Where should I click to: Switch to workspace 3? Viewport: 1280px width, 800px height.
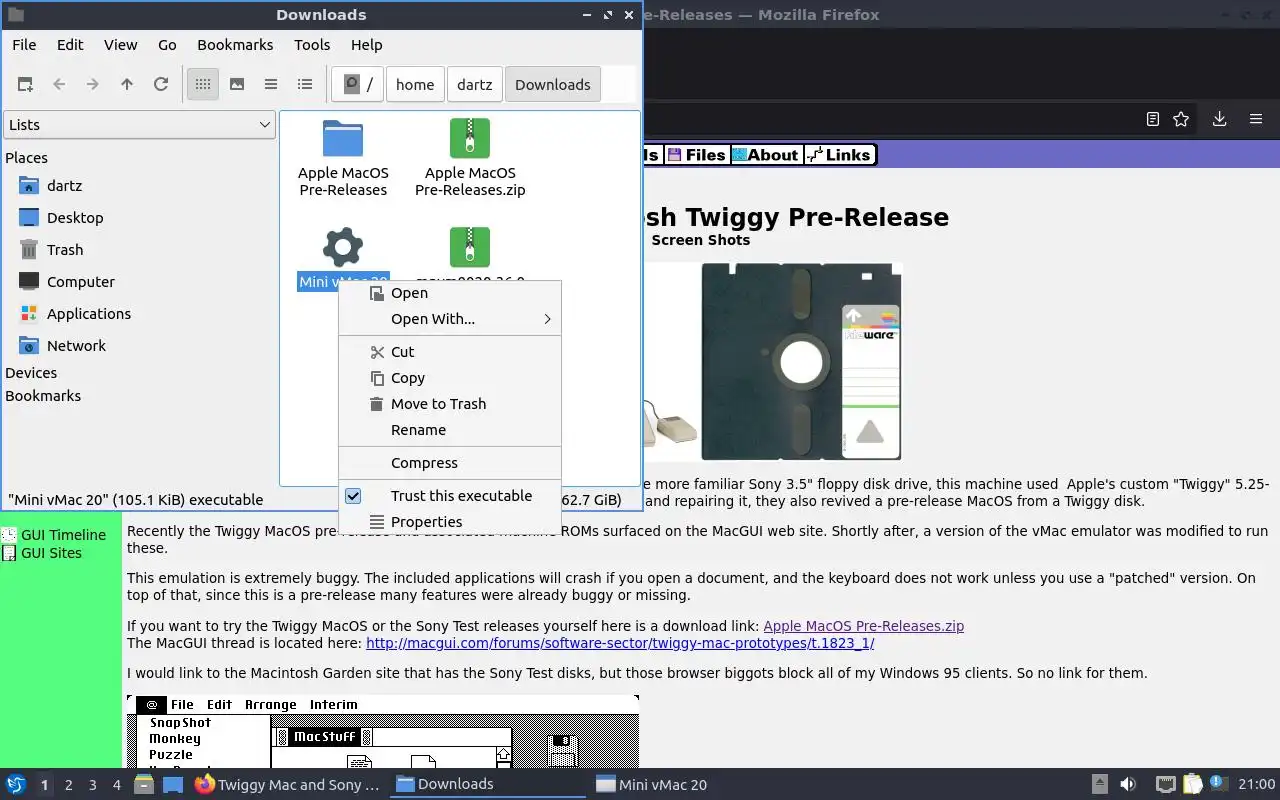[92, 785]
